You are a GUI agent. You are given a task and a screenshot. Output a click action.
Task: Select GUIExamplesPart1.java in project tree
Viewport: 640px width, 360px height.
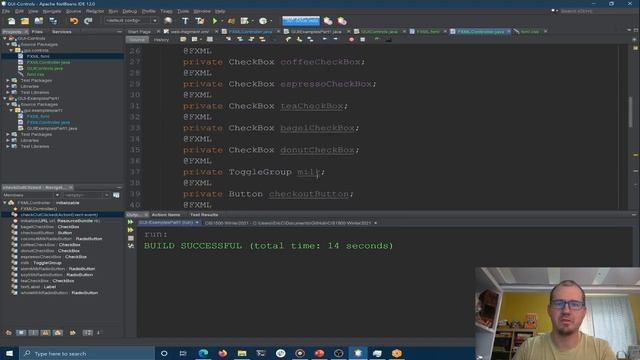coord(52,128)
